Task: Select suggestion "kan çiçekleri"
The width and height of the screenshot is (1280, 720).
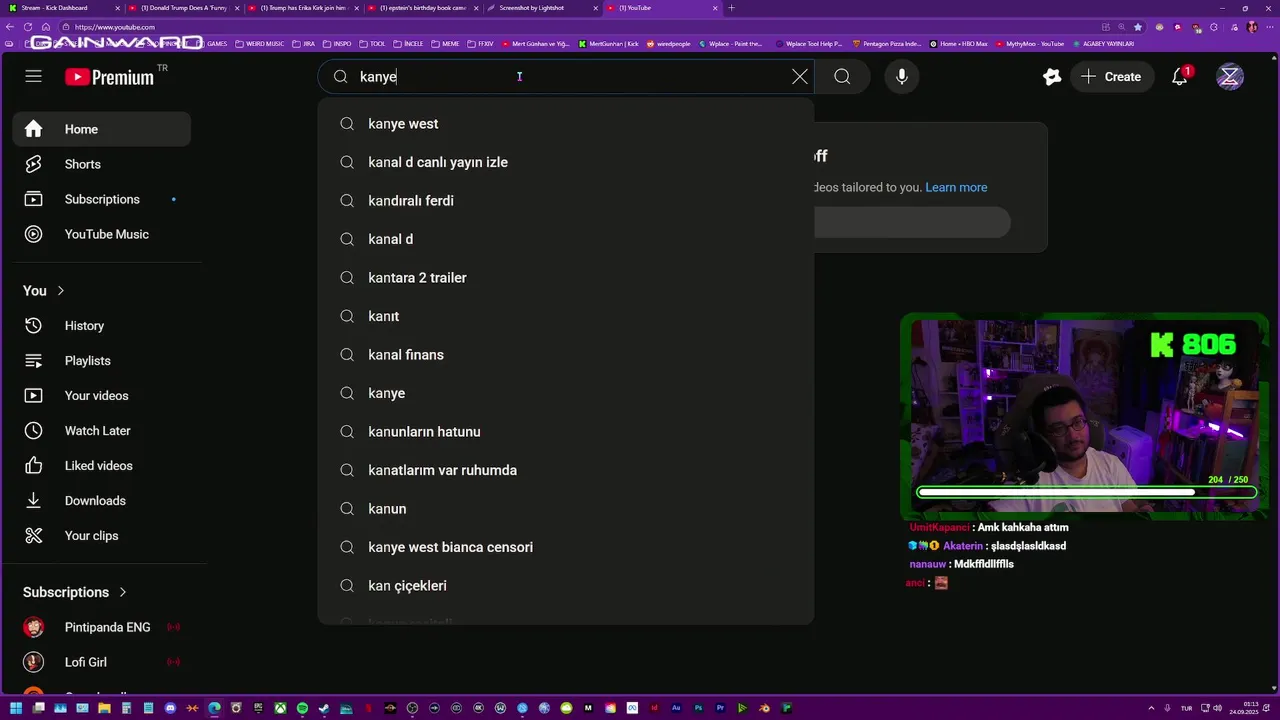Action: [x=566, y=586]
